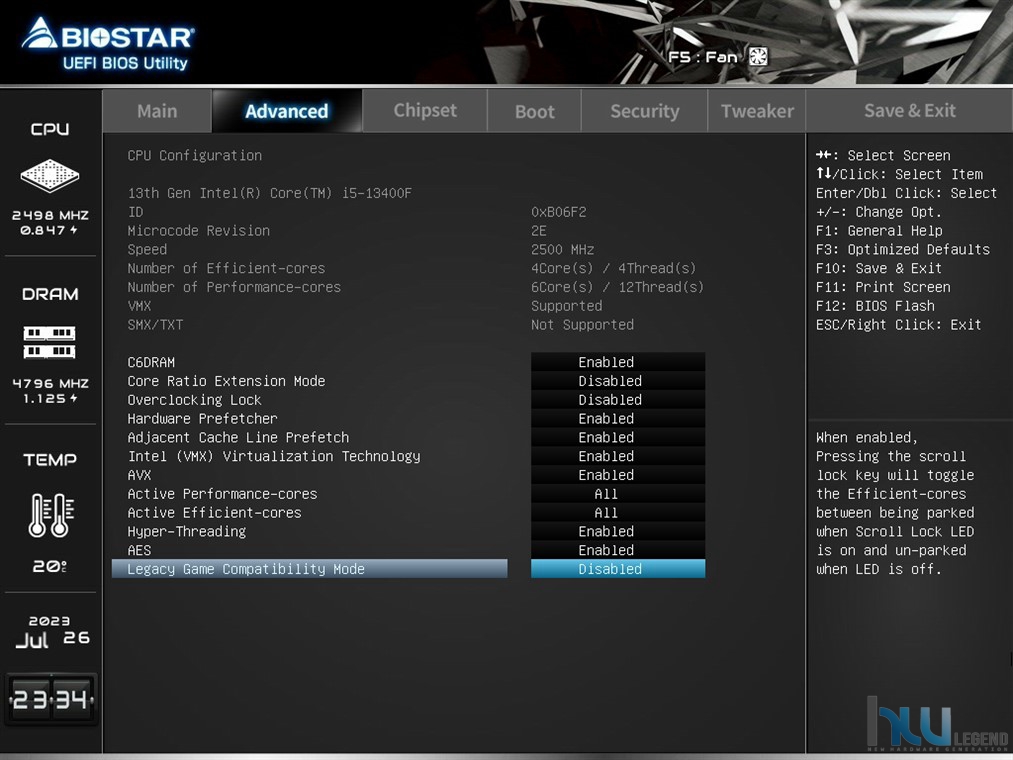Click the 4Core(s) / 4Thread(s) value
Screen dimensions: 1013x760
(614, 268)
